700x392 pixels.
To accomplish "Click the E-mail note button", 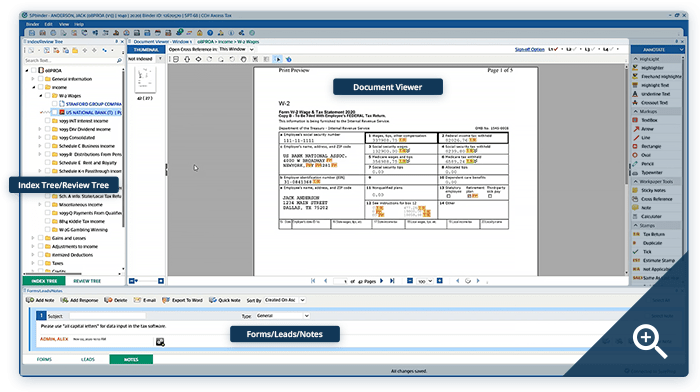I will click(x=145, y=300).
